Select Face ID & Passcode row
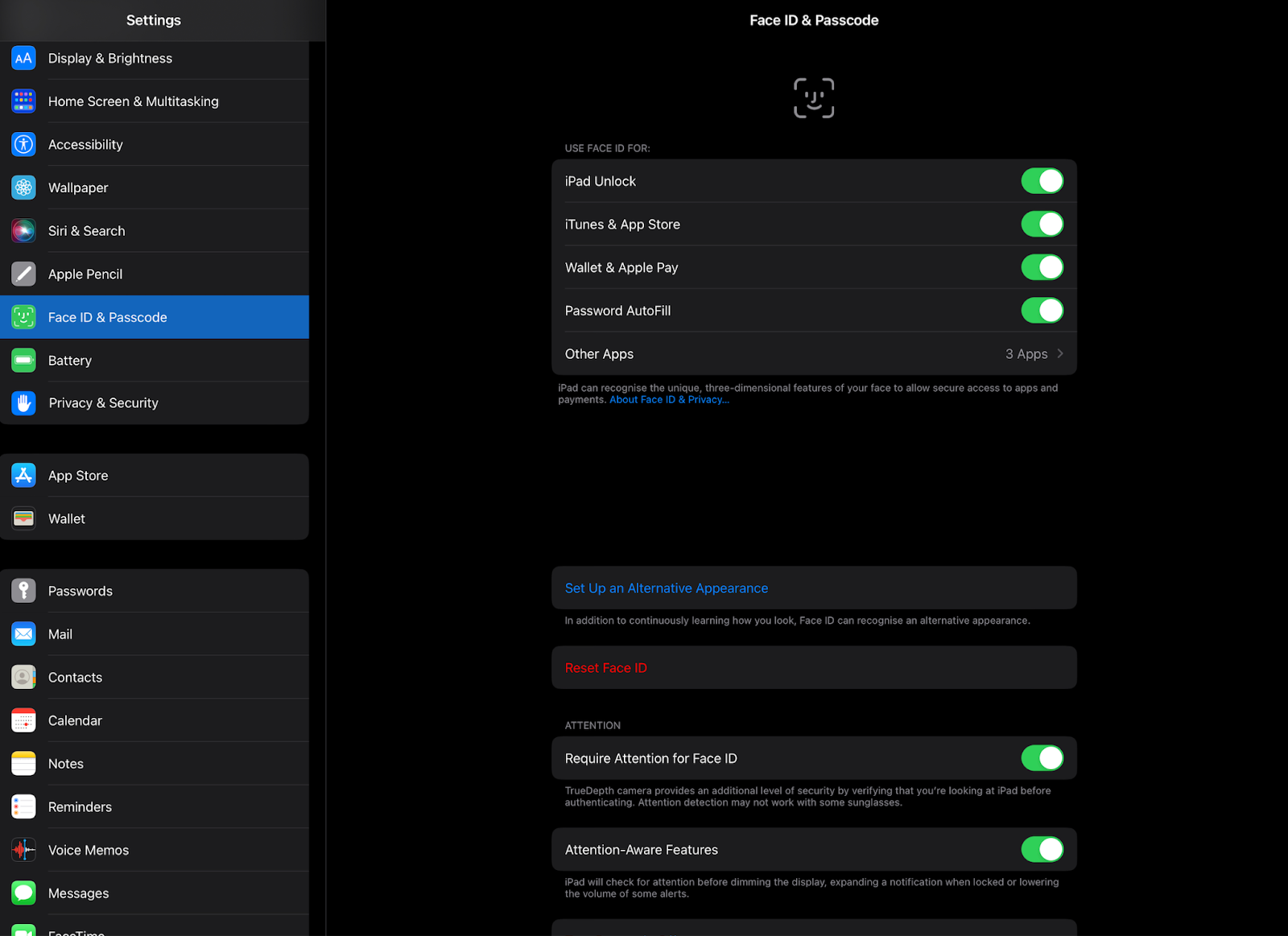The height and width of the screenshot is (936, 1288). [155, 317]
